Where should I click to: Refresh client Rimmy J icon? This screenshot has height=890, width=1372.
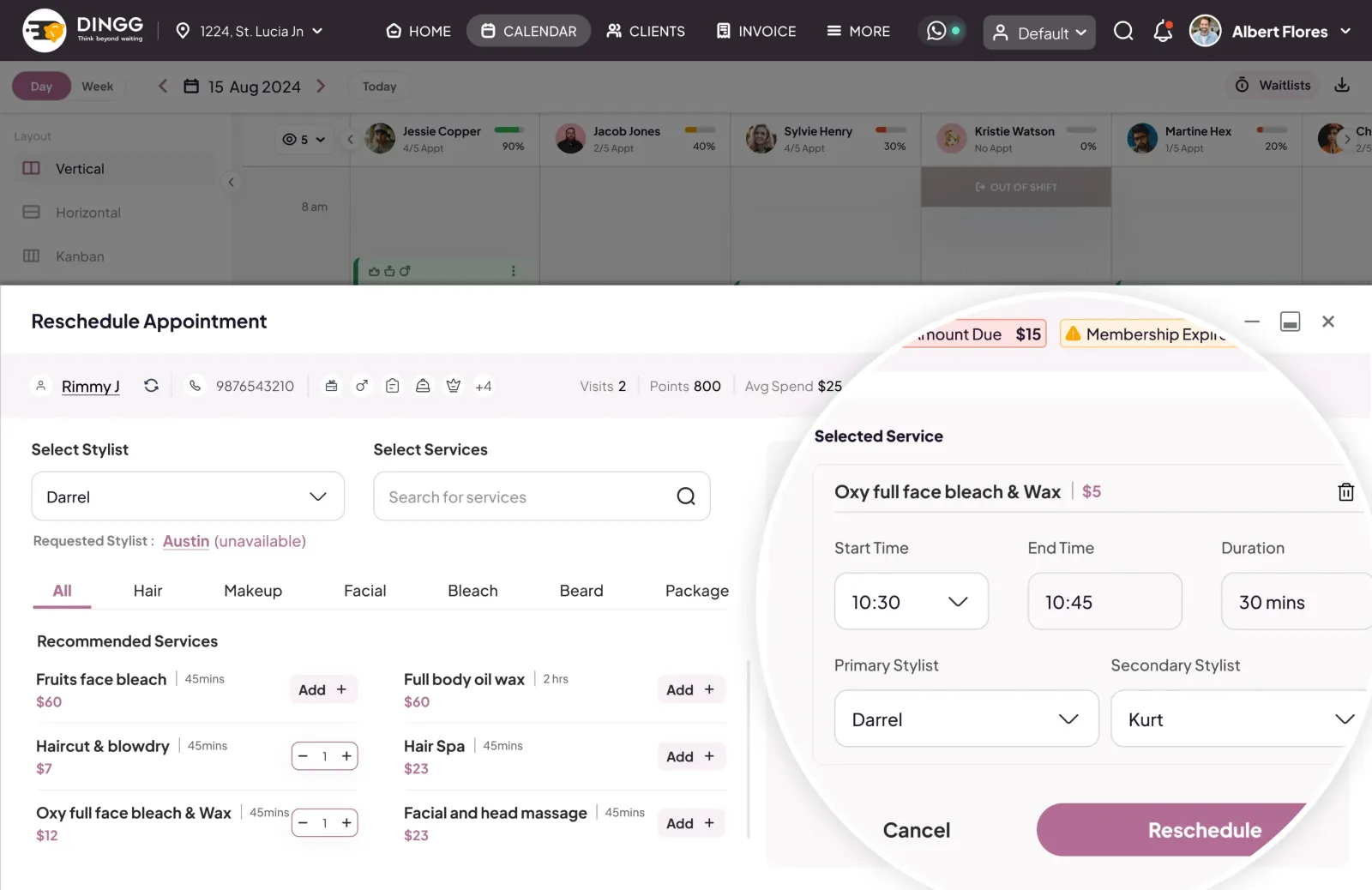pyautogui.click(x=151, y=386)
